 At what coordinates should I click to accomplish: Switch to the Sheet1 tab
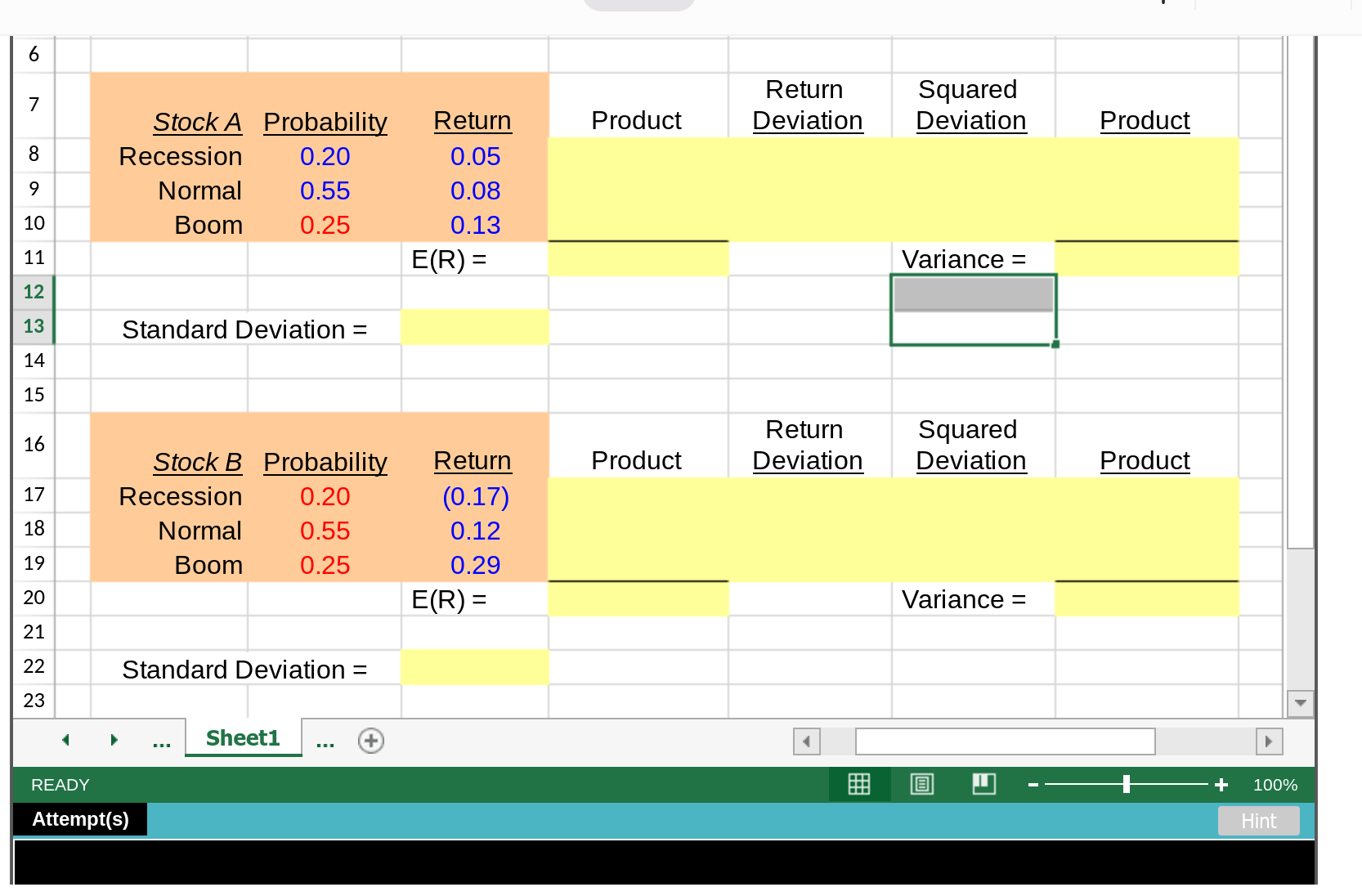[242, 737]
